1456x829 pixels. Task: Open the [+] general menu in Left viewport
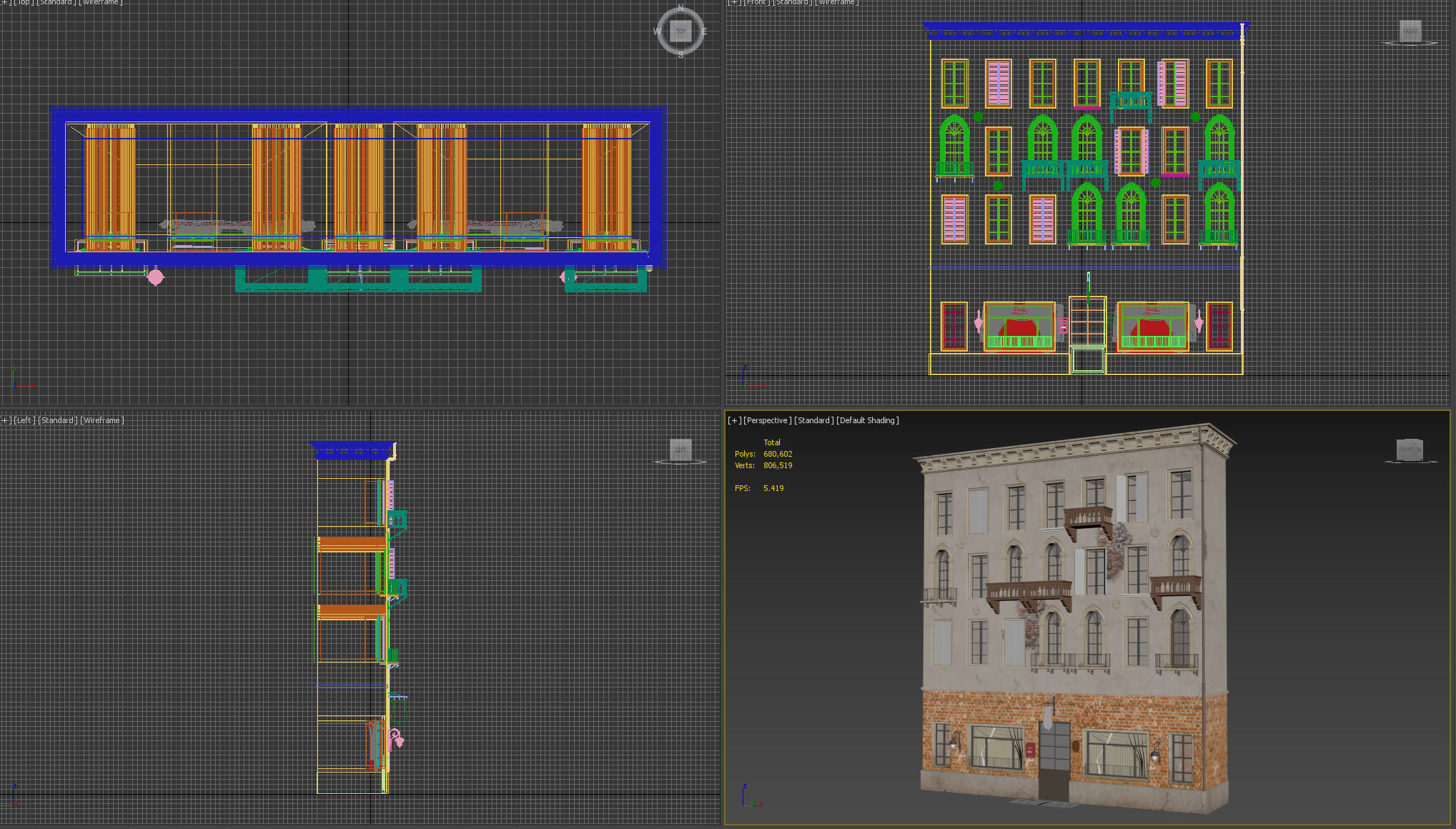pos(6,420)
